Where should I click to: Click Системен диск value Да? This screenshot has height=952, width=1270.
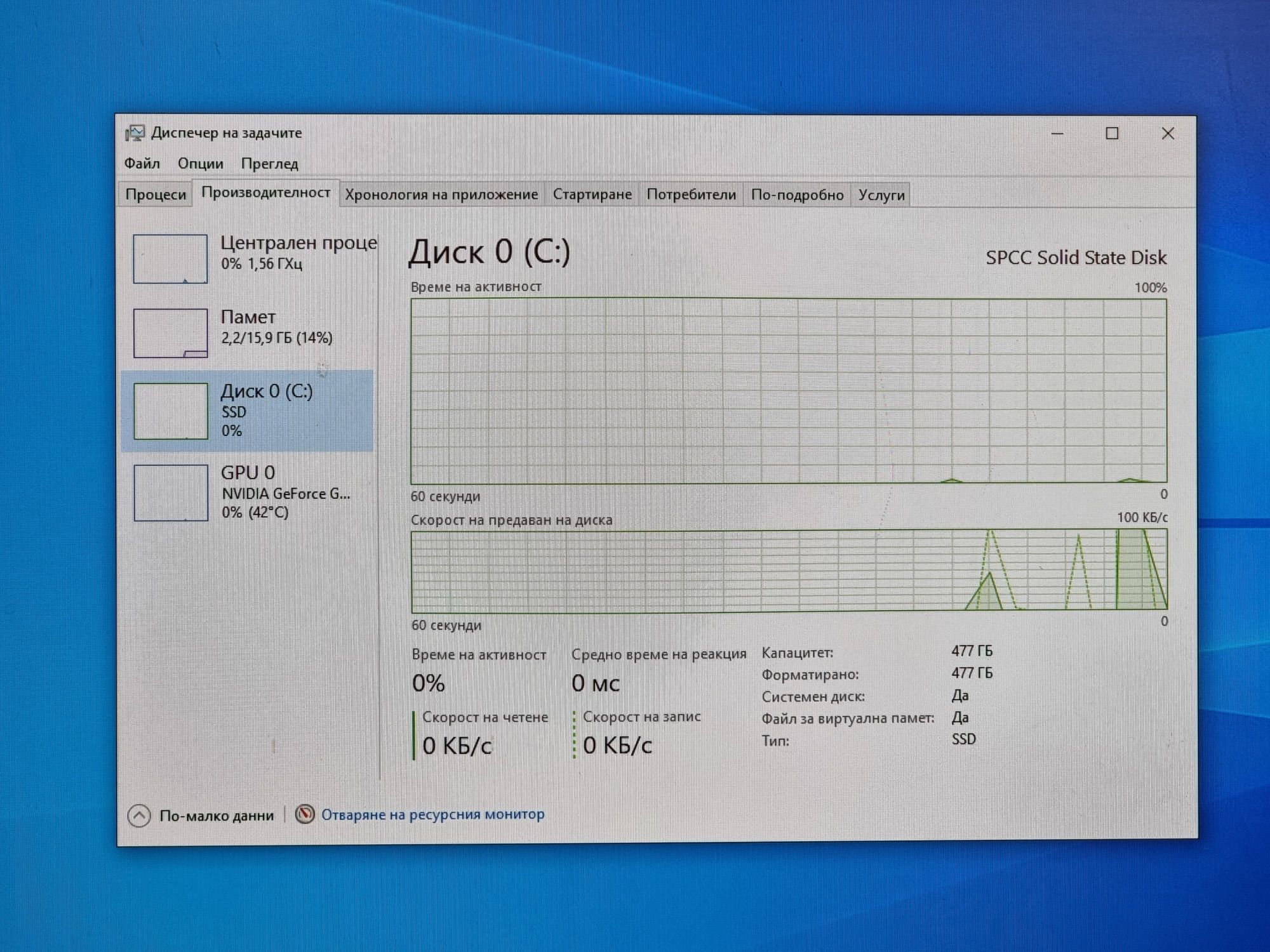[x=960, y=696]
